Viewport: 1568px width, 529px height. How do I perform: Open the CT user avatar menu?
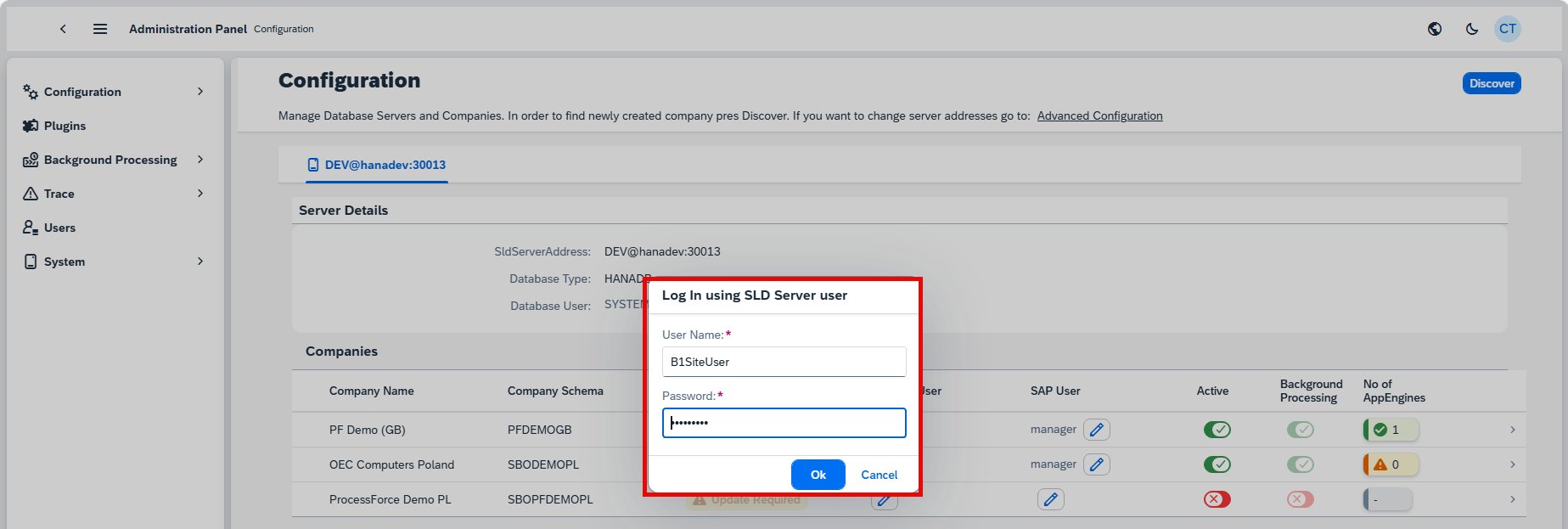pos(1508,29)
